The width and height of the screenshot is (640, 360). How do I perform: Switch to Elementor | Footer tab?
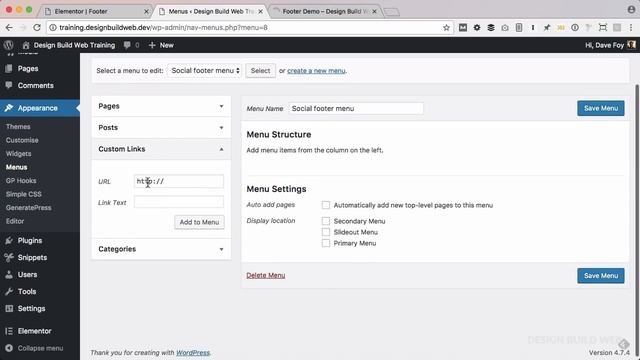point(96,11)
